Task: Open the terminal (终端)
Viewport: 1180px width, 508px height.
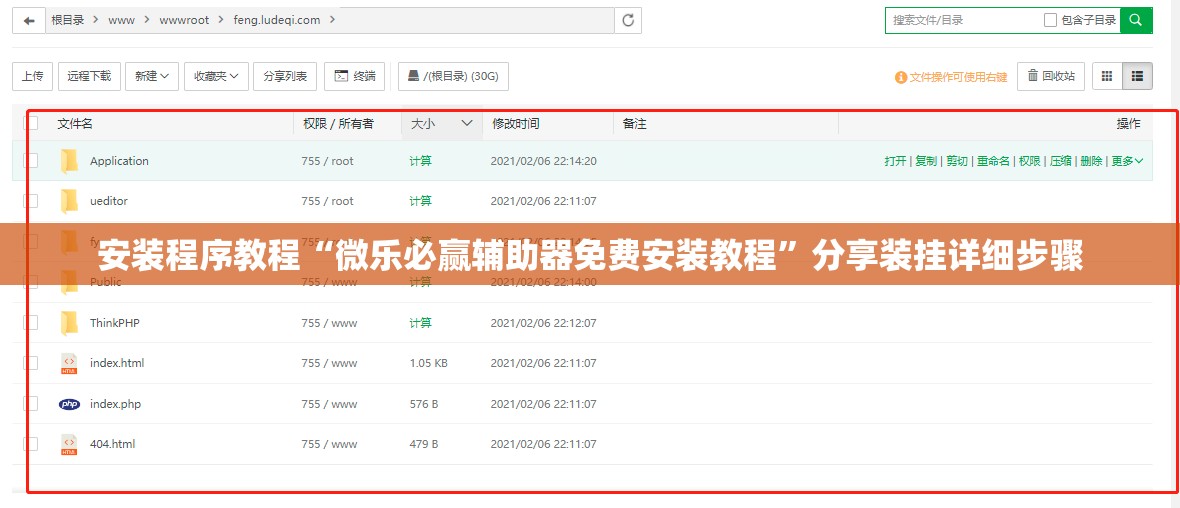Action: pos(354,76)
